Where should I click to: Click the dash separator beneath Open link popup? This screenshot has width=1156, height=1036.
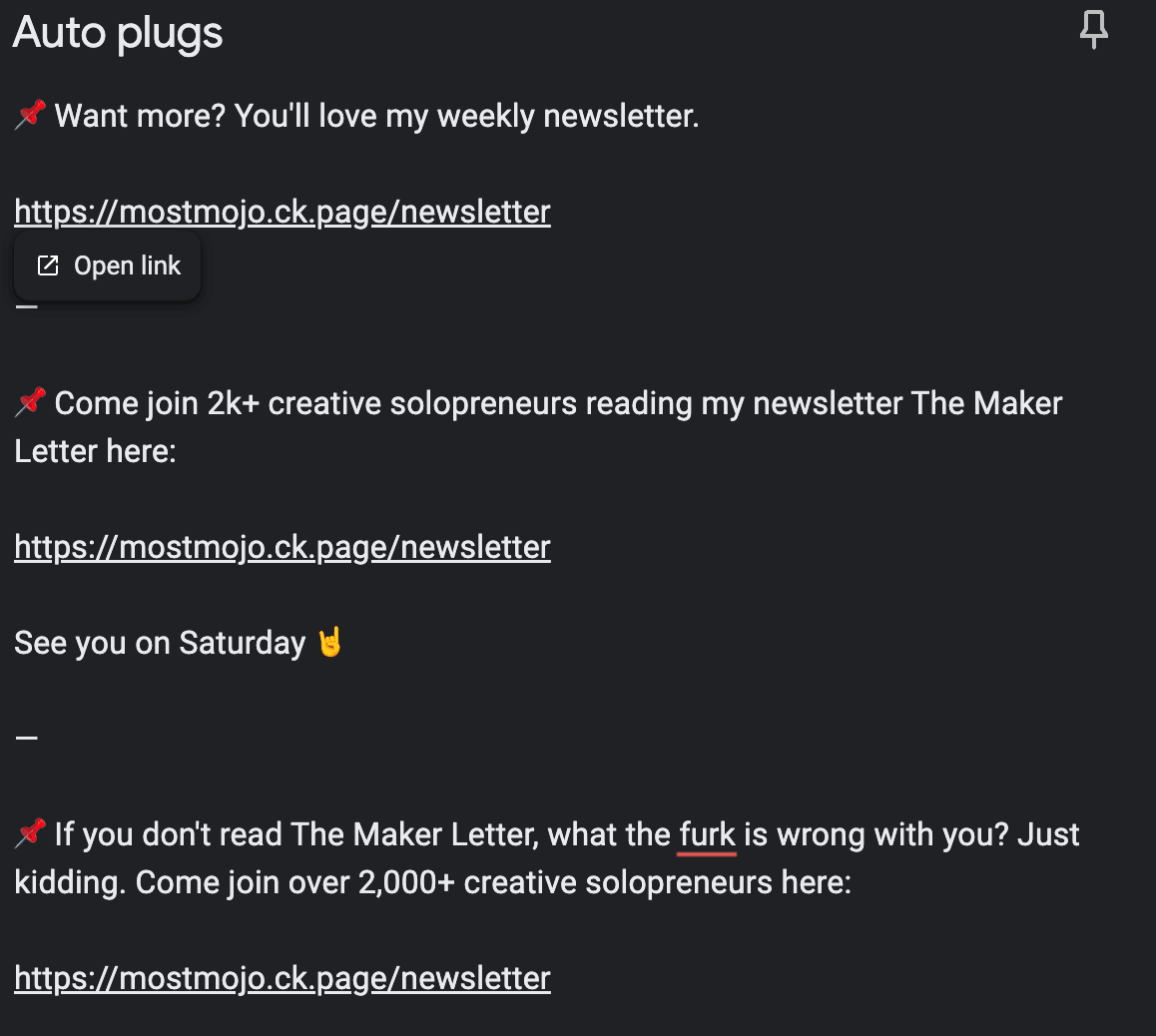pos(27,306)
